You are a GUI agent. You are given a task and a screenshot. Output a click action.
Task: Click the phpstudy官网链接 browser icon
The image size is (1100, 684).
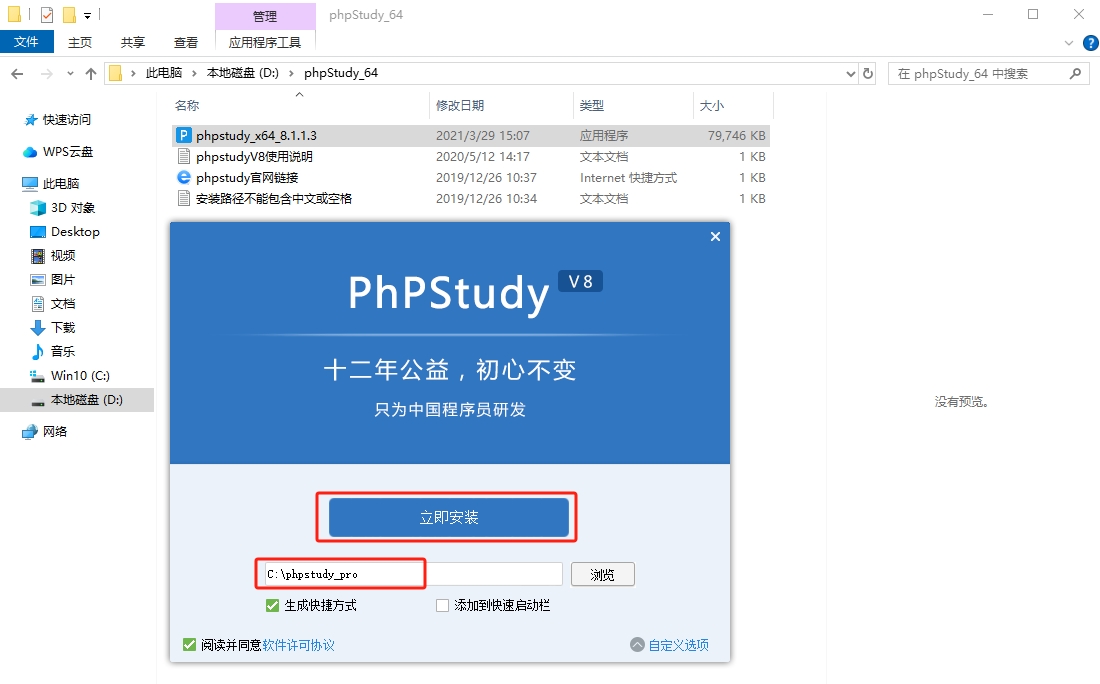point(184,177)
